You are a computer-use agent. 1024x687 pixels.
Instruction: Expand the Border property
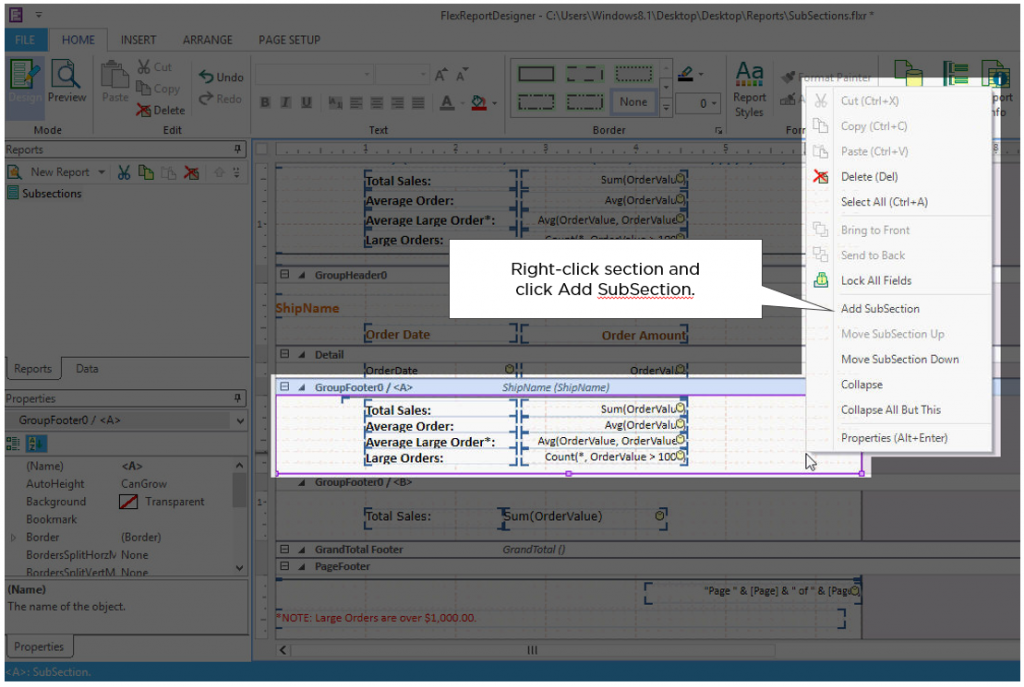pos(14,537)
